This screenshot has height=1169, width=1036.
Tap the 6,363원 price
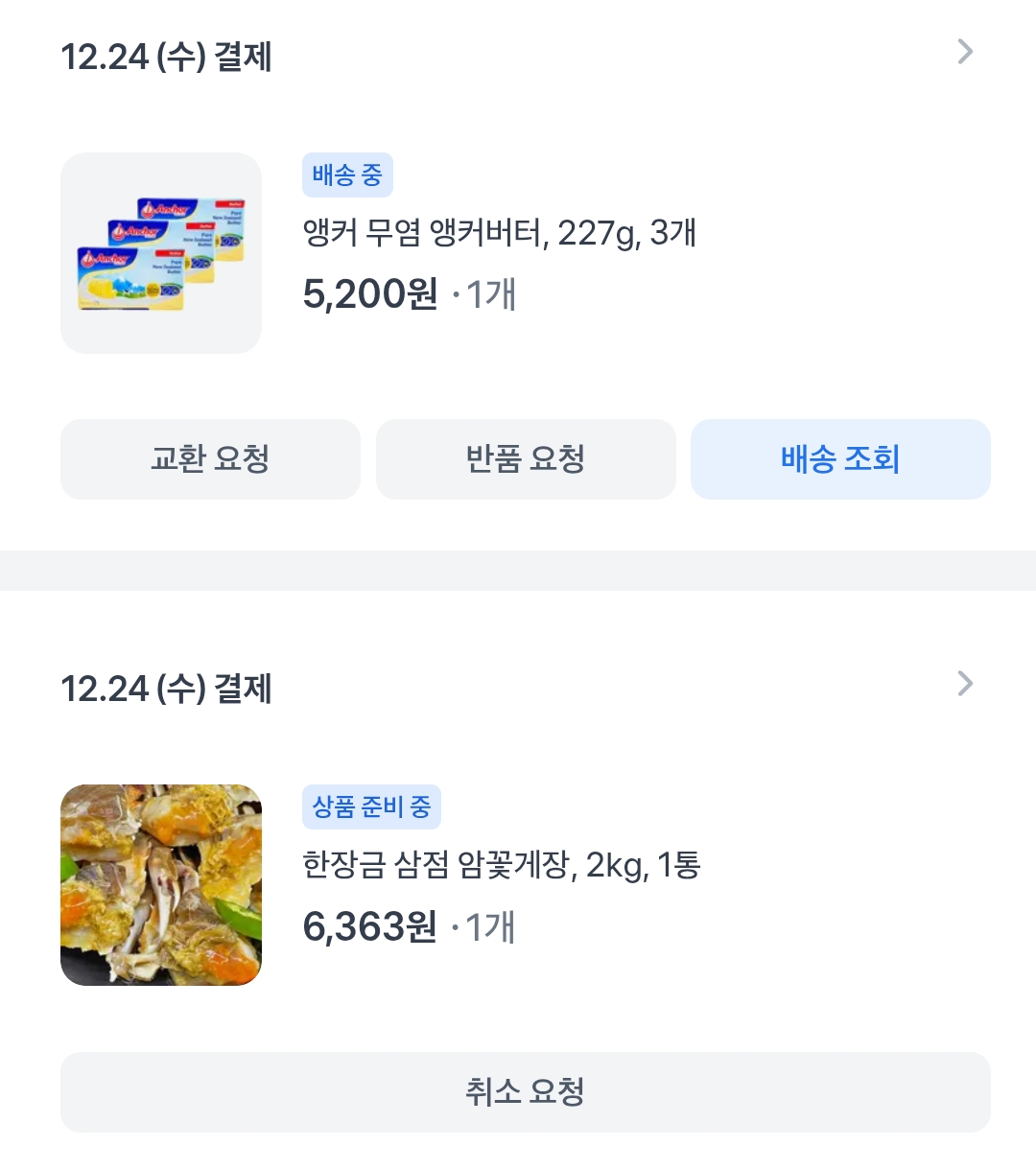(x=369, y=927)
